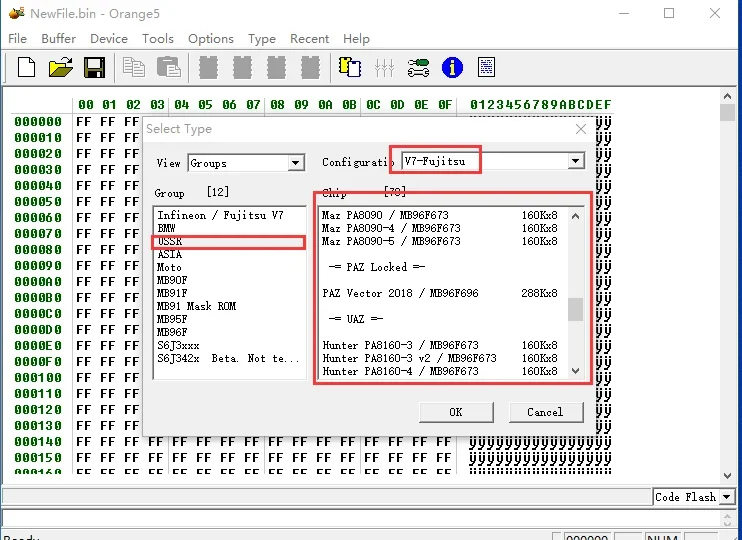The image size is (742, 540).
Task: Select the MB96F group
Action: pyautogui.click(x=230, y=332)
